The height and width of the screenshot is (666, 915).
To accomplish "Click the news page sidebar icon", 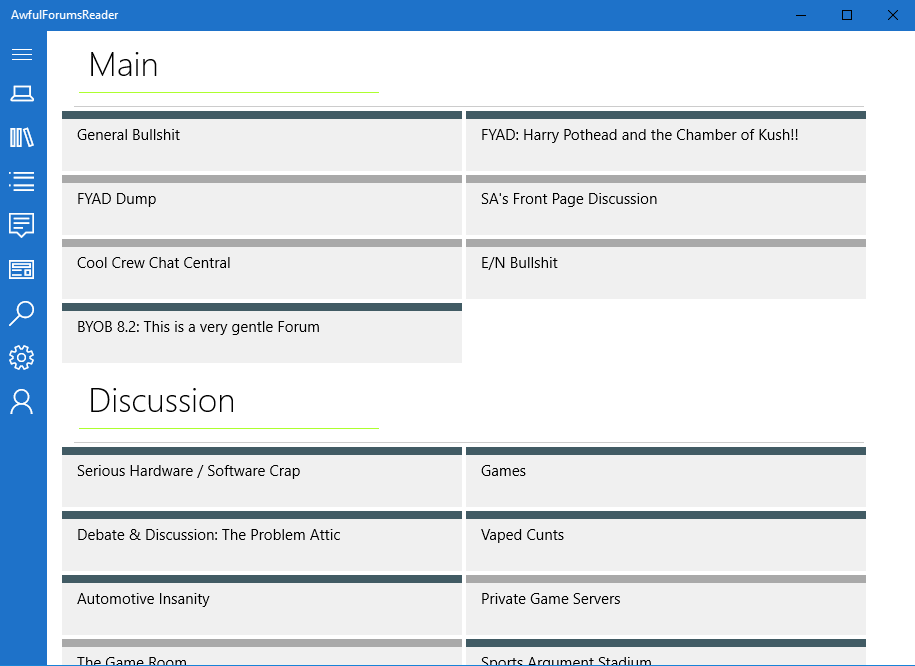I will (22, 269).
